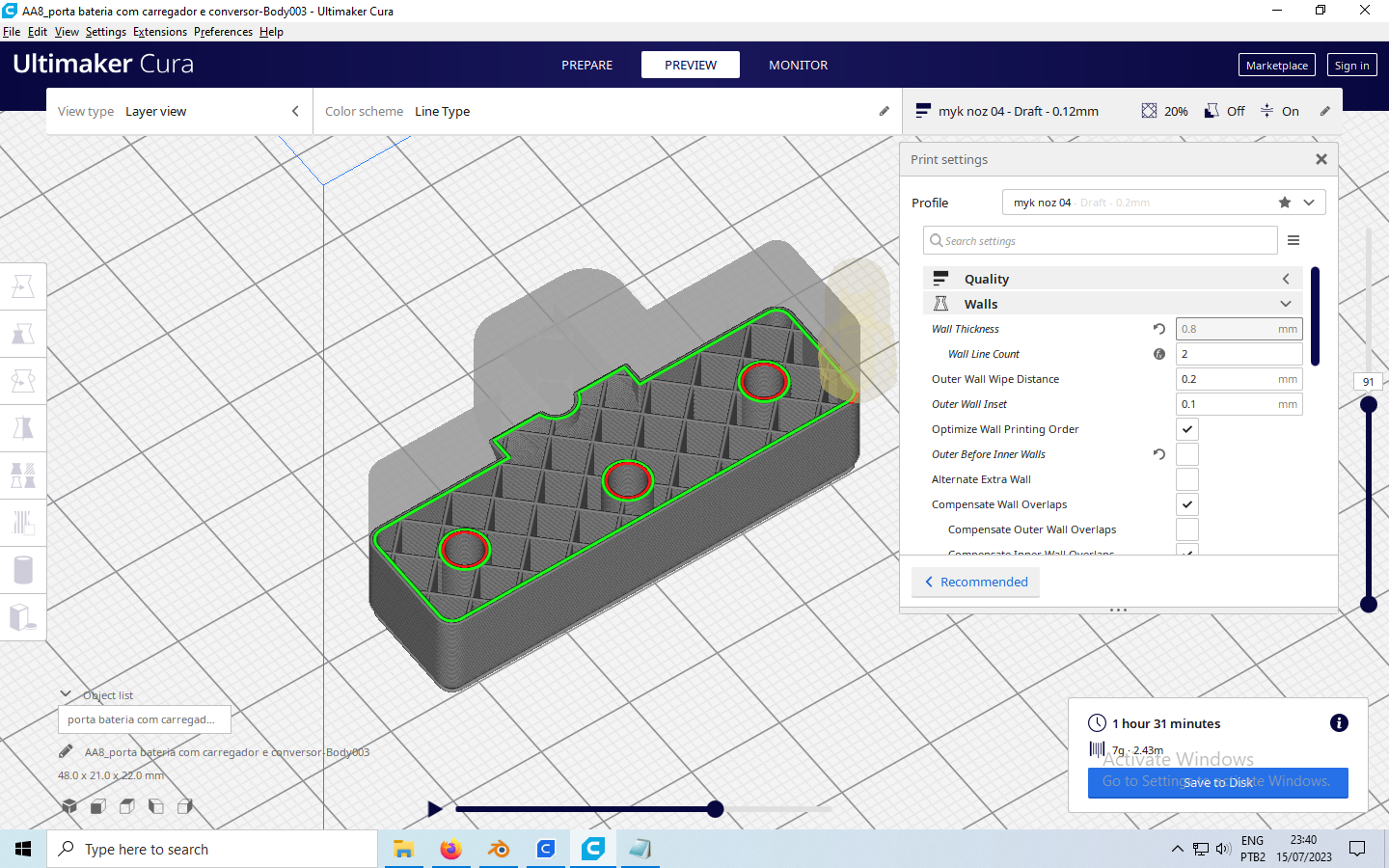Click the Search settings input field
The height and width of the screenshot is (868, 1389).
click(1100, 239)
